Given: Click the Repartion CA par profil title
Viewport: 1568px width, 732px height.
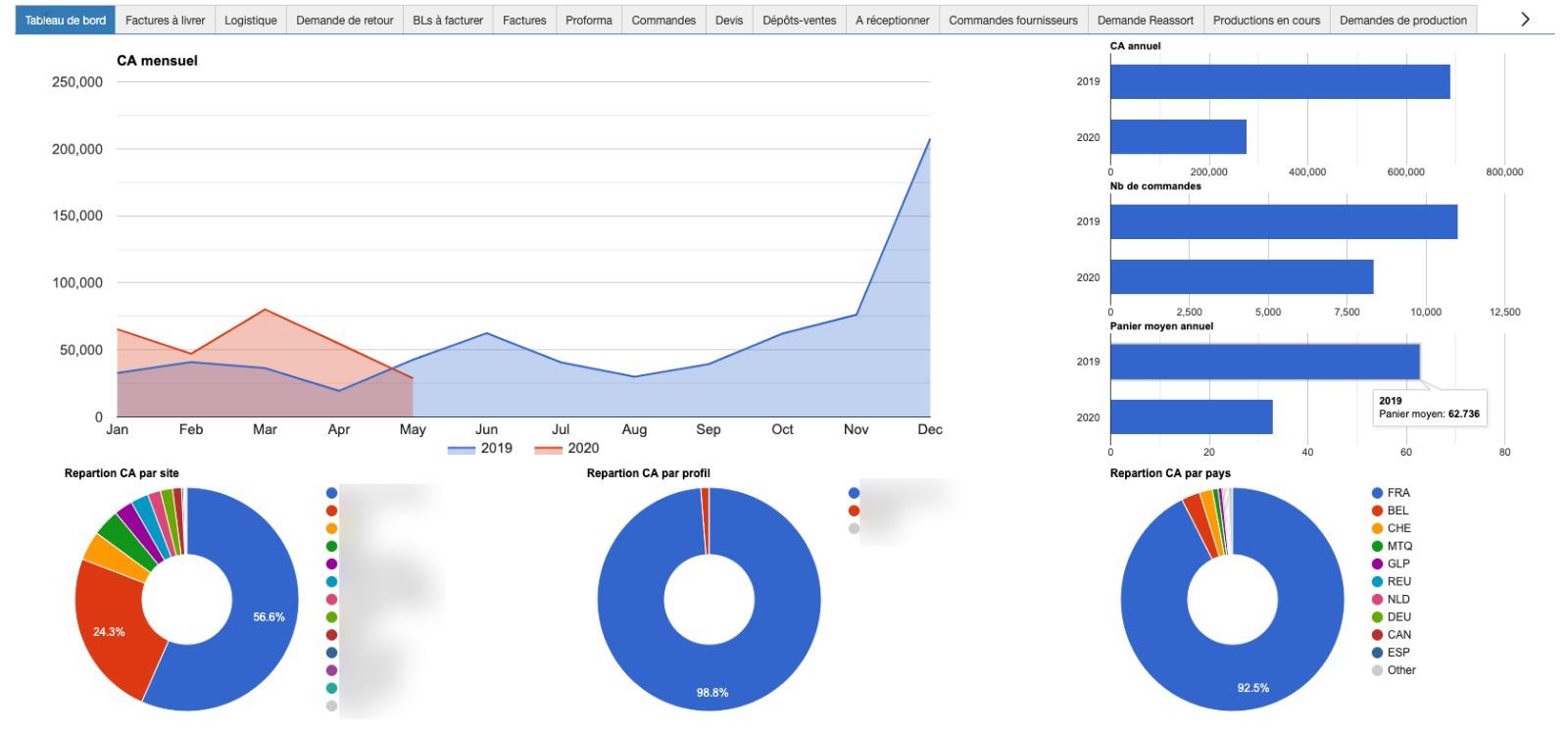Looking at the screenshot, I should (648, 473).
